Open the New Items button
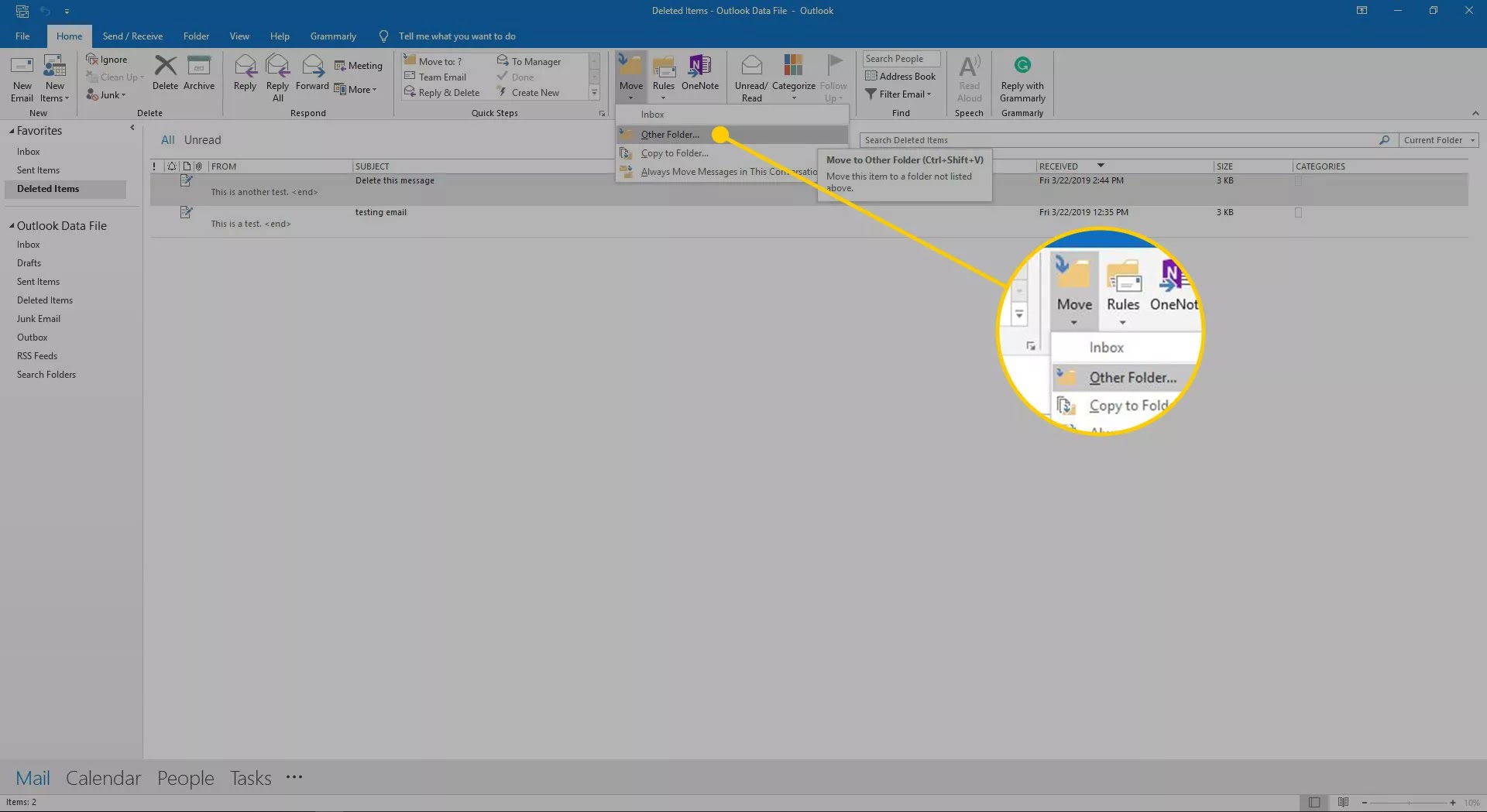1487x812 pixels. tap(54, 79)
